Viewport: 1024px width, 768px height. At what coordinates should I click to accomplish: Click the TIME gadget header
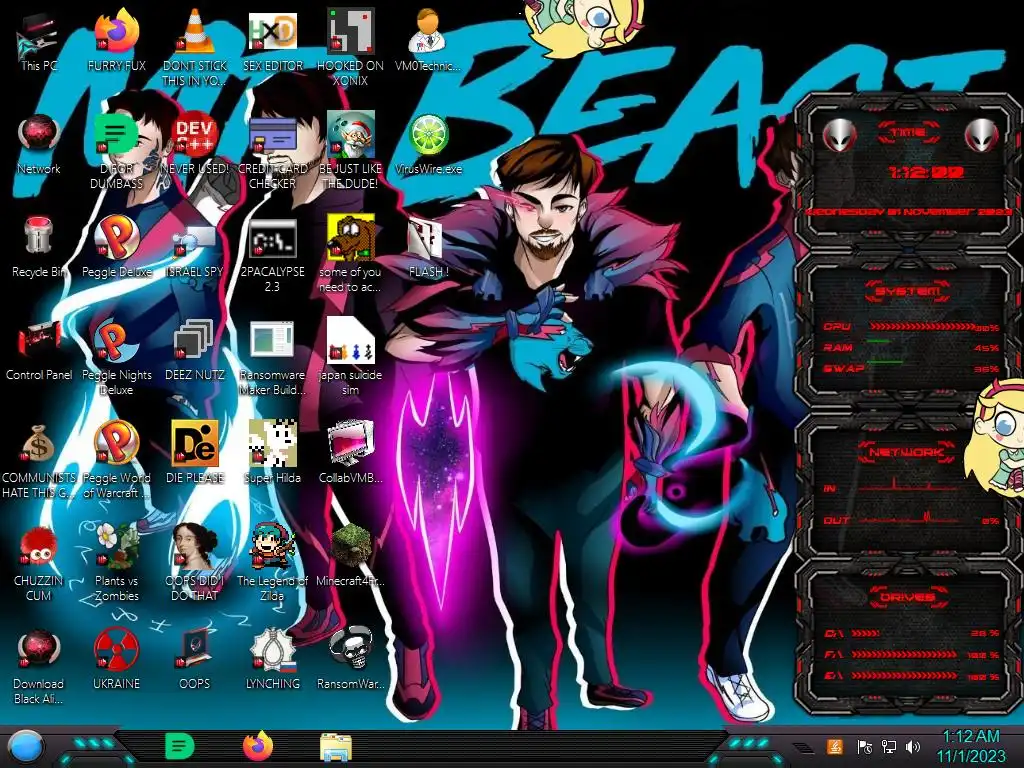(x=908, y=133)
